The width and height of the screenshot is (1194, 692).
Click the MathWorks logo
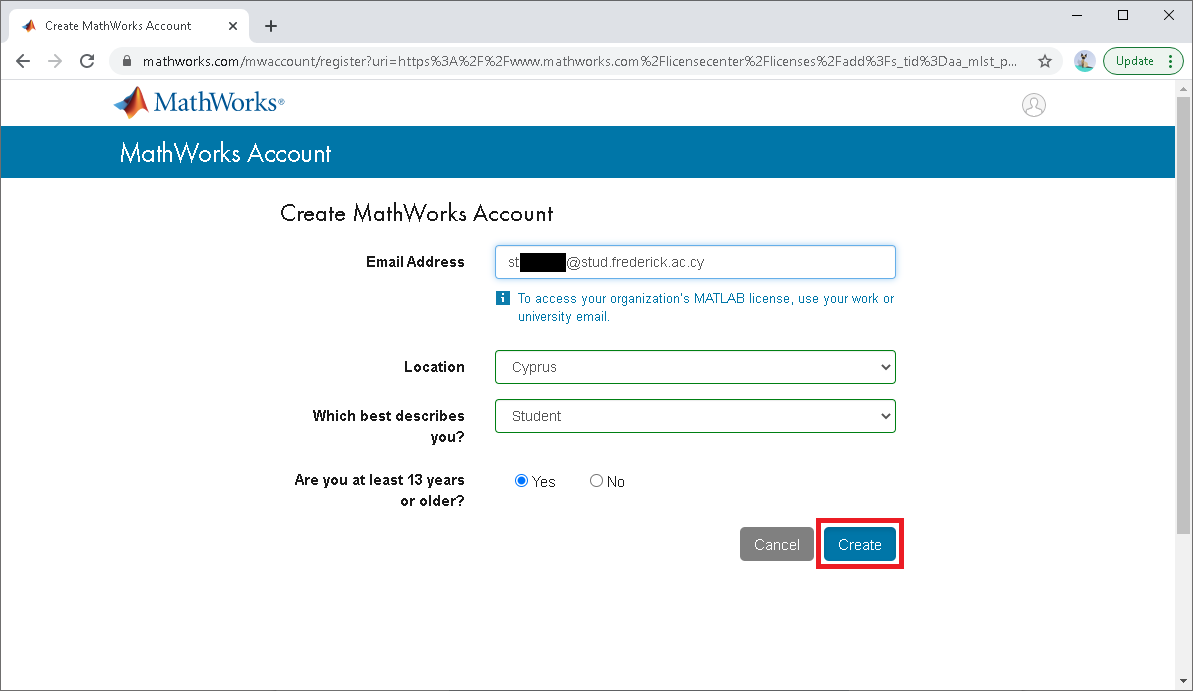199,102
